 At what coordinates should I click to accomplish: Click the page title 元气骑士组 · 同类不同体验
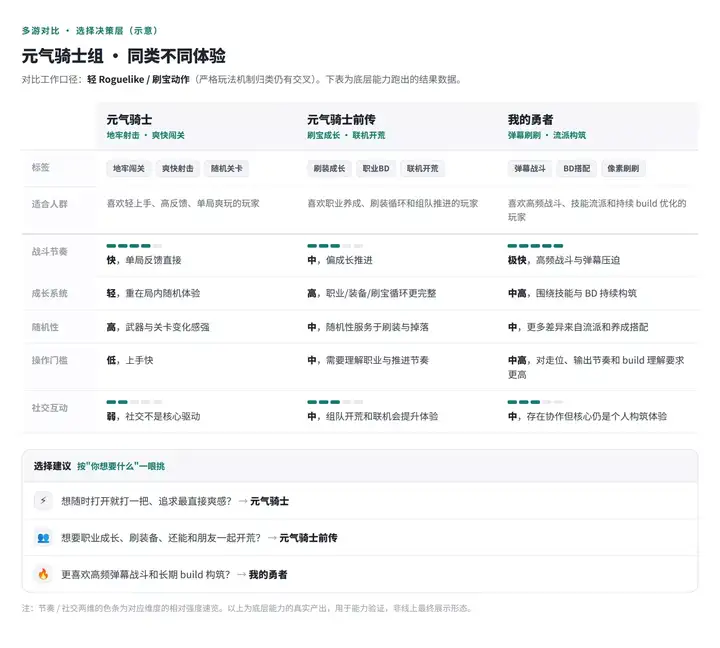click(124, 56)
